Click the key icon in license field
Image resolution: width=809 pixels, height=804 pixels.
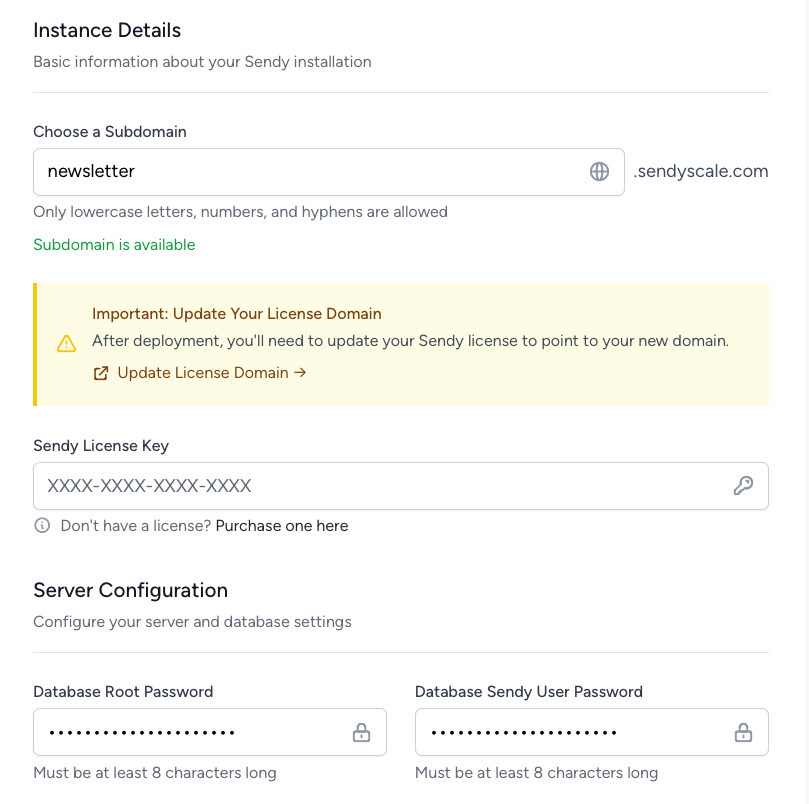coord(743,486)
